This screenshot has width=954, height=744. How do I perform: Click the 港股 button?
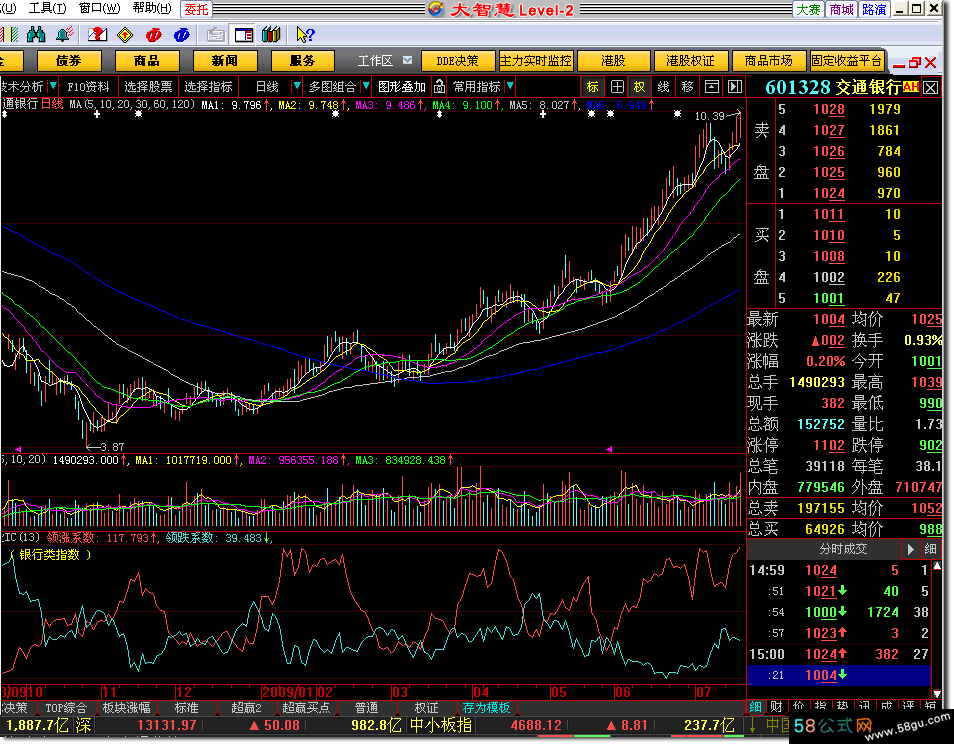(613, 61)
